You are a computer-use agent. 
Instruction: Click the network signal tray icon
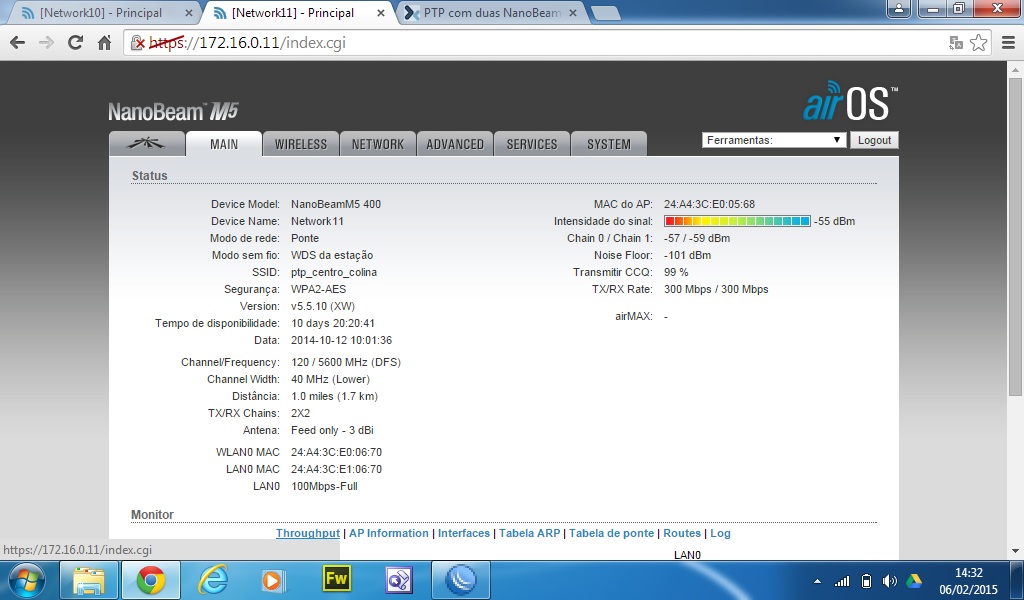pos(842,580)
